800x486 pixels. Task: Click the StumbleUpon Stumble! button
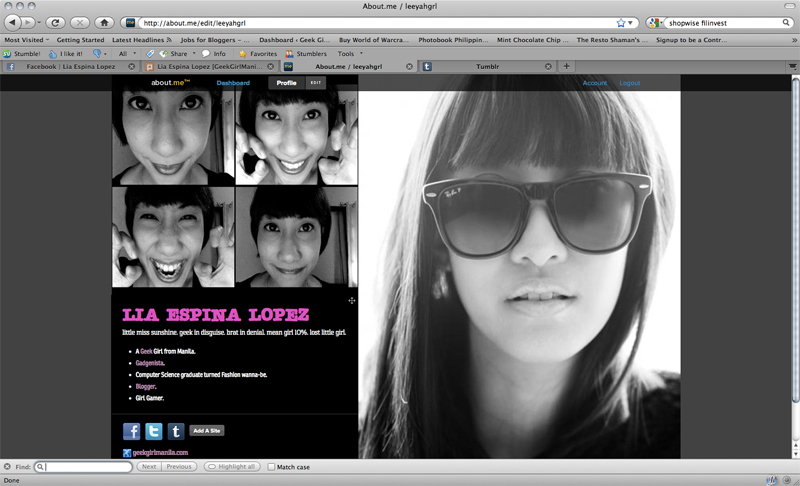coord(22,53)
